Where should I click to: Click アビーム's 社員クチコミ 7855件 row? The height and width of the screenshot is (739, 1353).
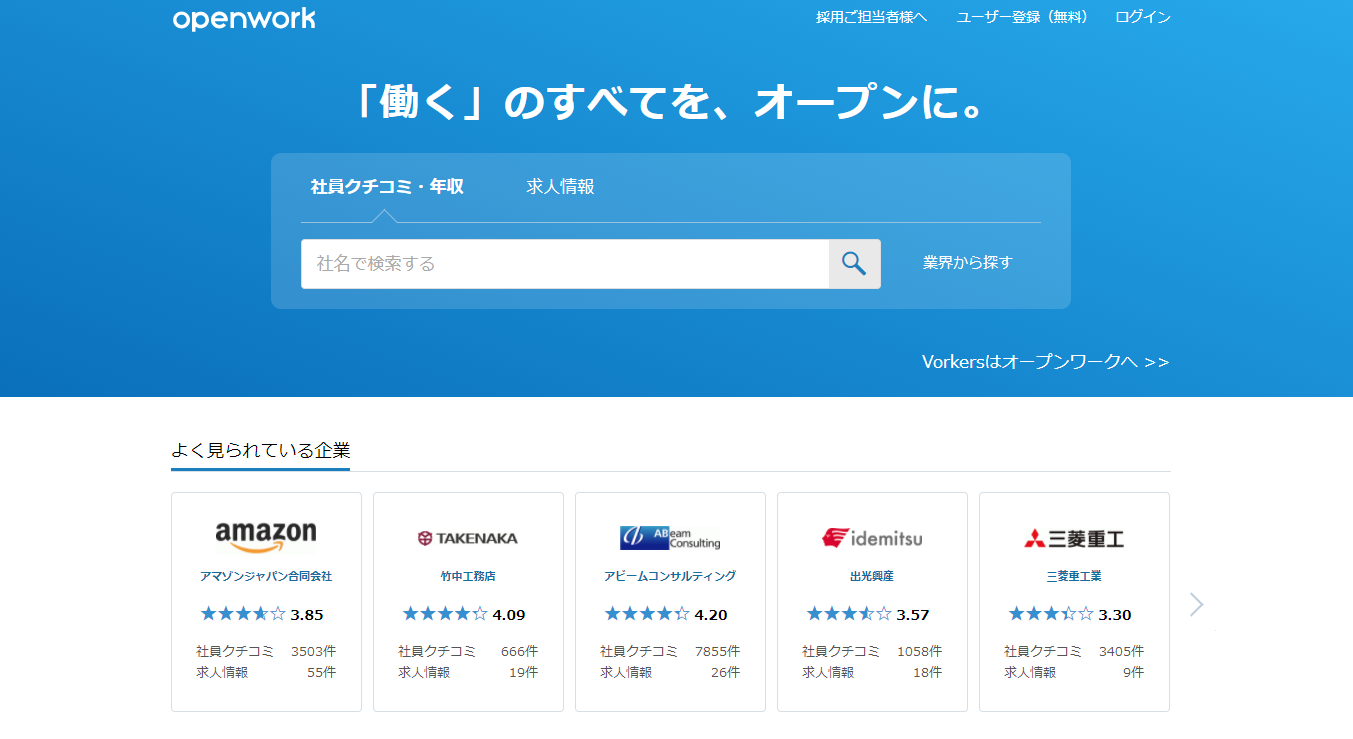670,651
